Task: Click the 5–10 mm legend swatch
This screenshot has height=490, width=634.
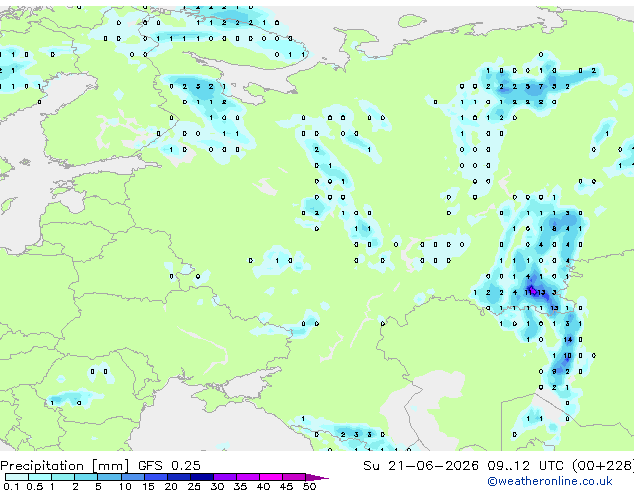Action: (x=110, y=477)
